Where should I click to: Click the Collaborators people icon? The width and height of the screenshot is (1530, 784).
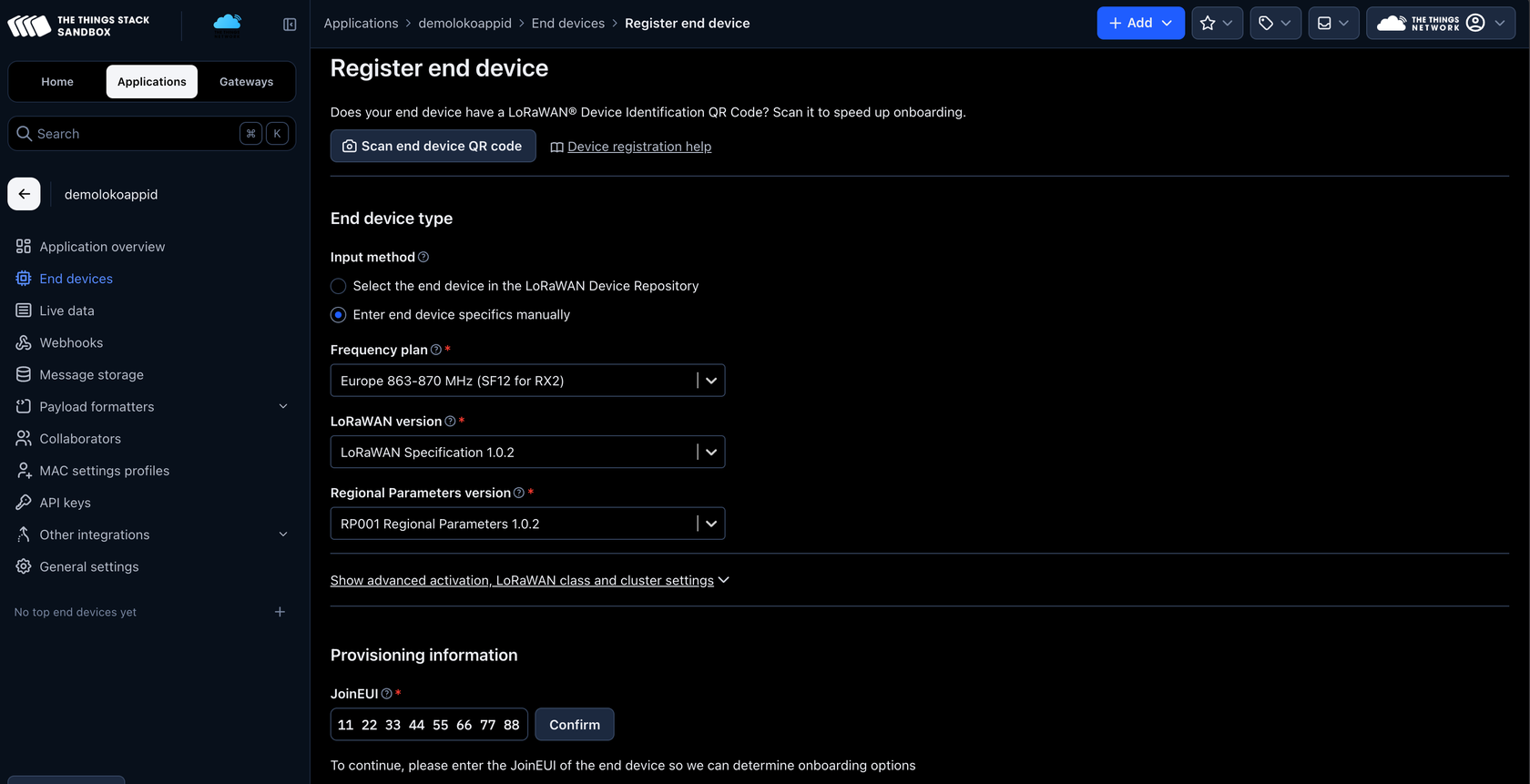coord(24,439)
